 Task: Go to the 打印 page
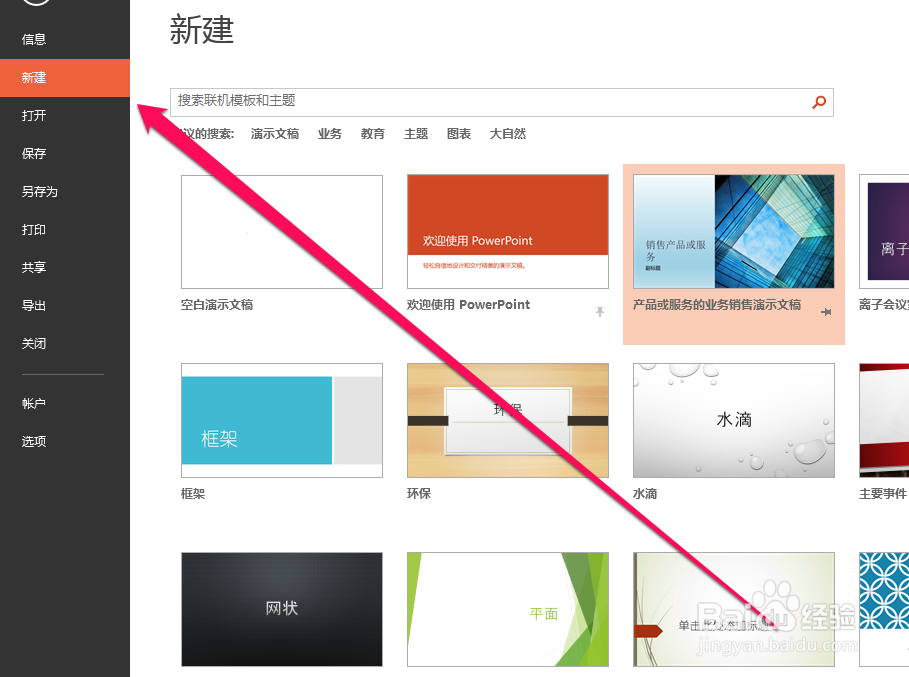[x=34, y=230]
